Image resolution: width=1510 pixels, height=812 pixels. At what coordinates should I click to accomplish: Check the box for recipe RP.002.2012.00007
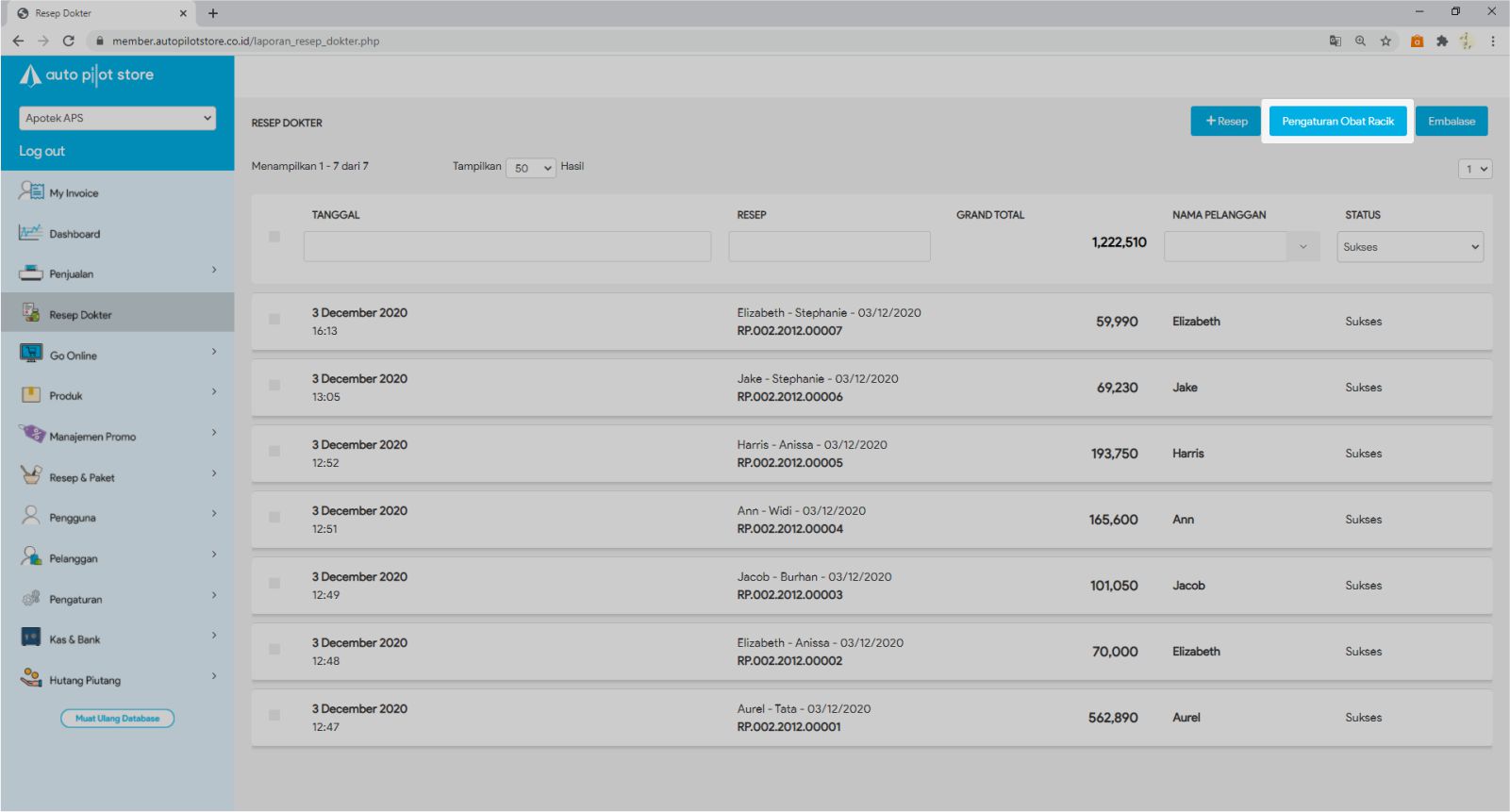click(274, 320)
